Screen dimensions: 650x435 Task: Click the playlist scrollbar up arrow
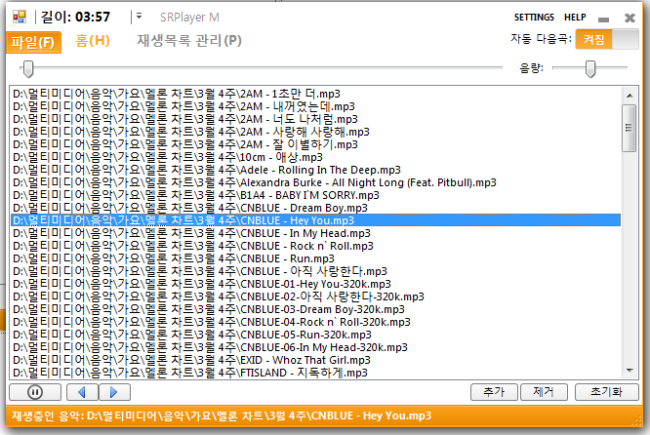click(629, 95)
